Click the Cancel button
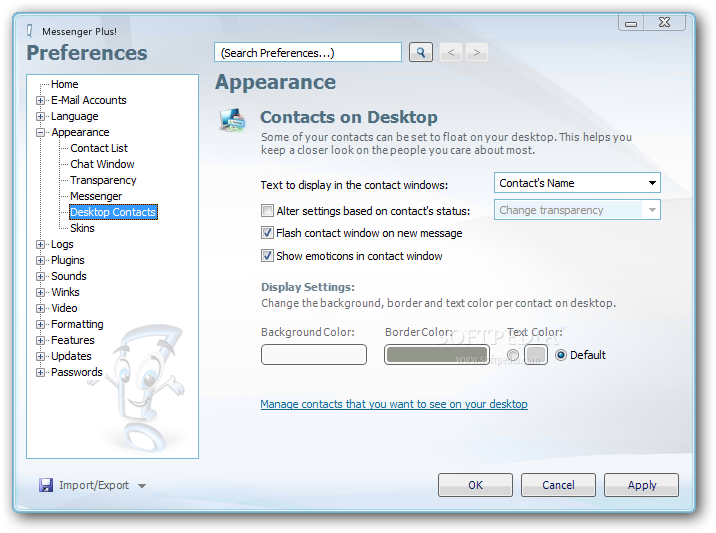This screenshot has height=533, width=716. (558, 485)
